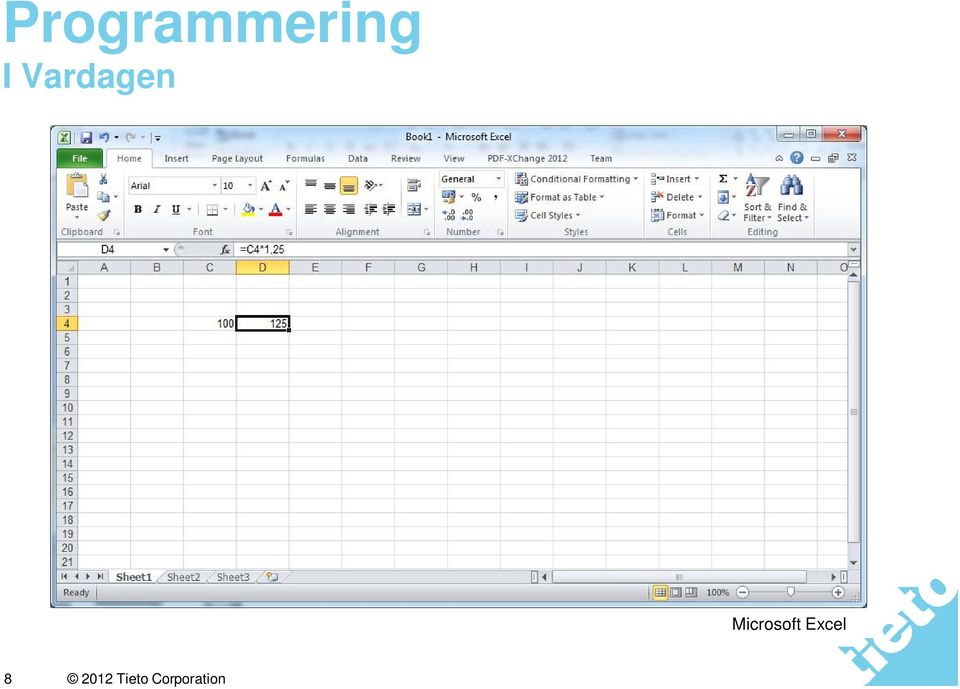960x689 pixels.
Task: Expand the formula bar with the chevron
Action: 853,249
